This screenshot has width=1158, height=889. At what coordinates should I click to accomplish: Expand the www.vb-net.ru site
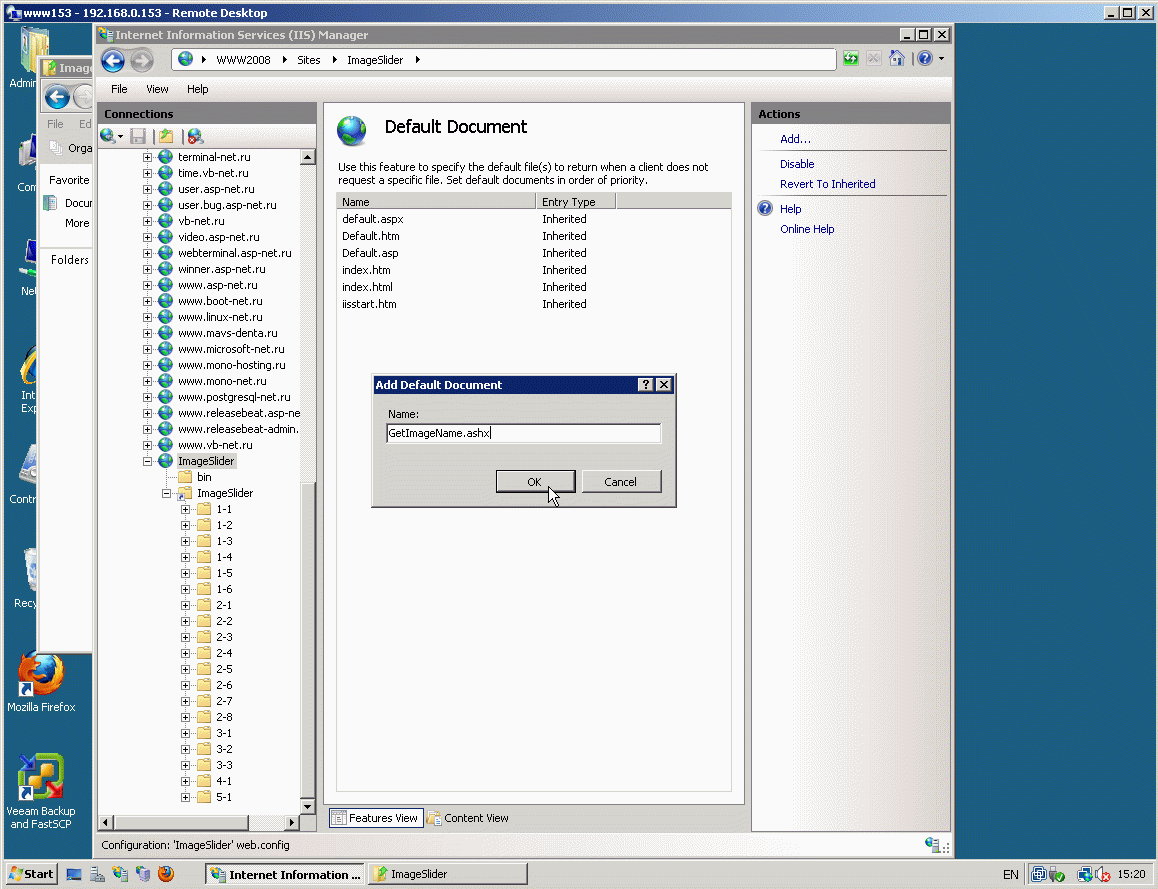(147, 445)
